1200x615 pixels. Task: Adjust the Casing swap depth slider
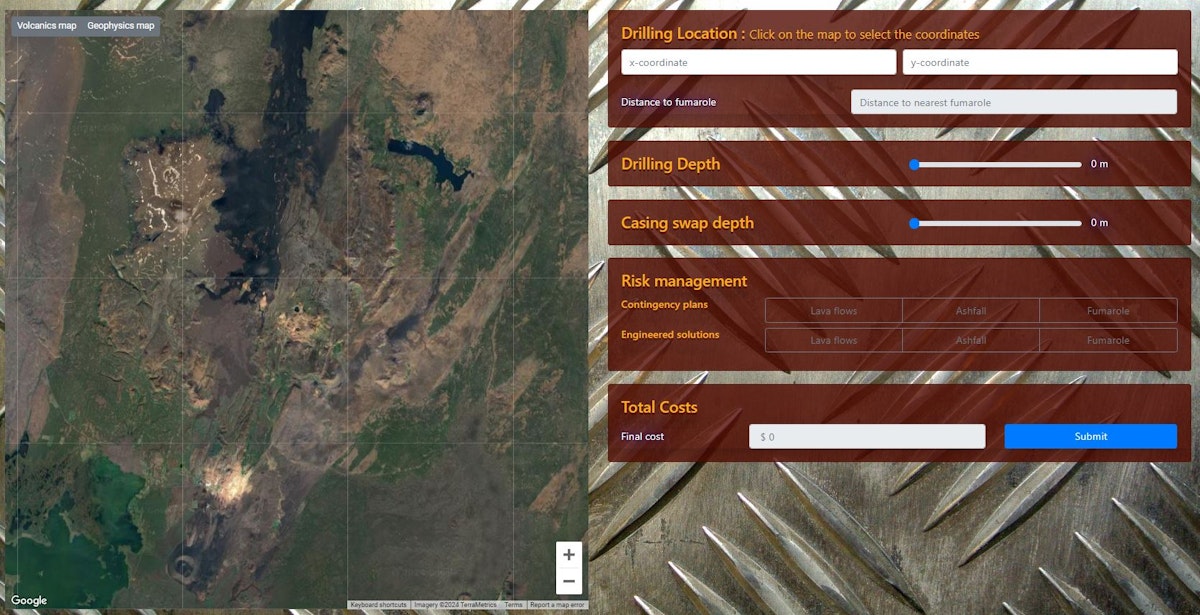point(912,224)
